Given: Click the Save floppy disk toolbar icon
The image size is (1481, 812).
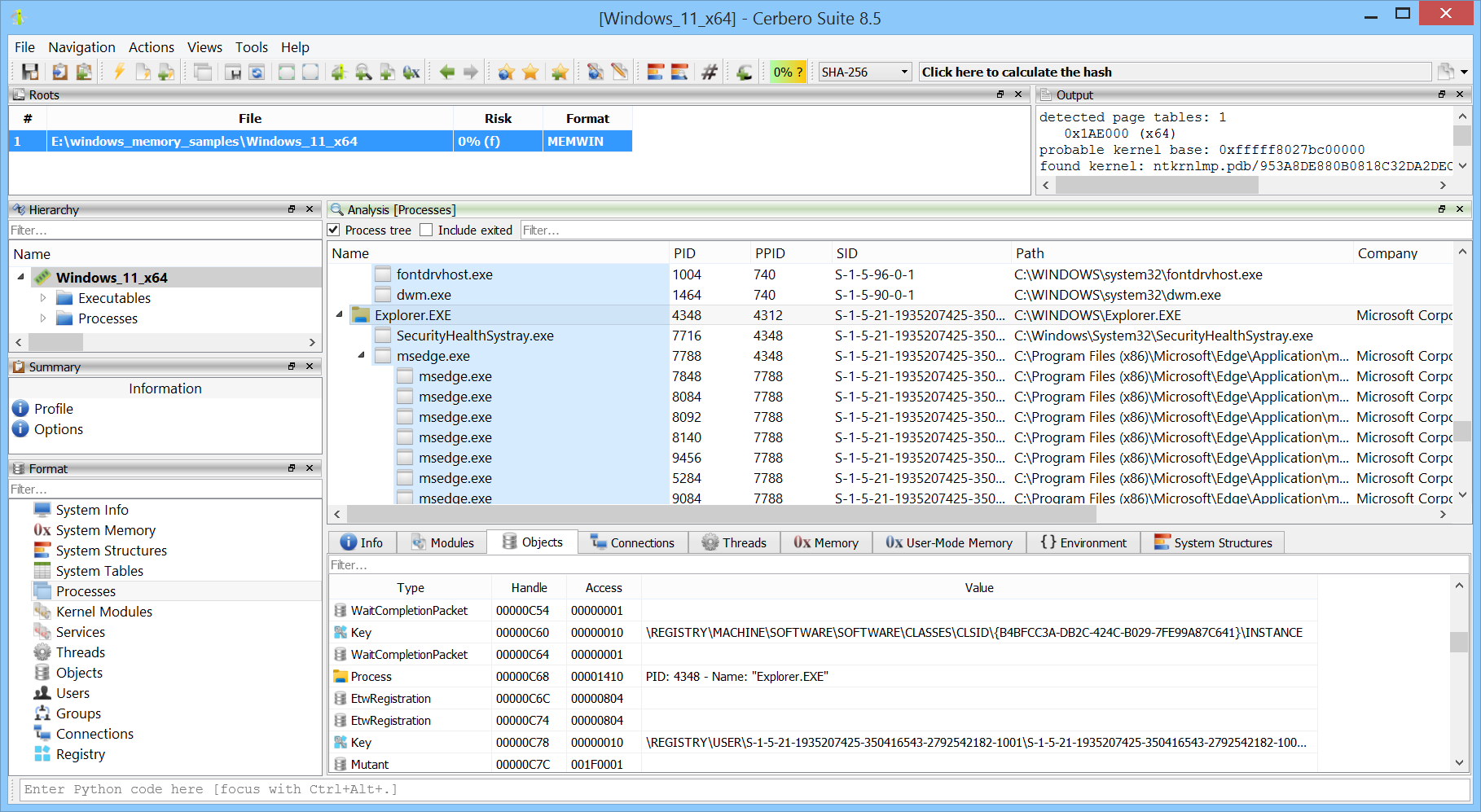Looking at the screenshot, I should point(30,72).
